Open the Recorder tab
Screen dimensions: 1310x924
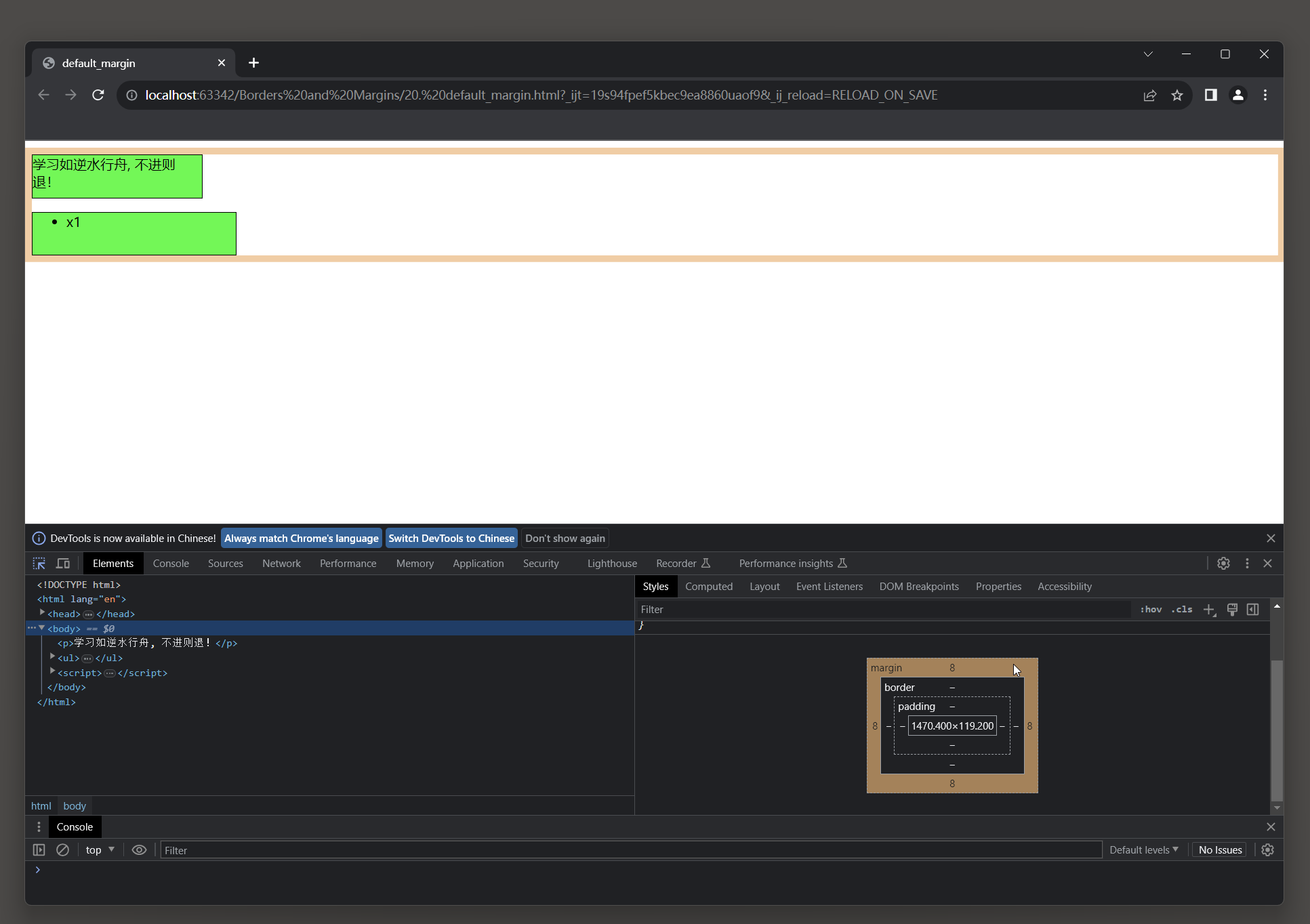[682, 564]
